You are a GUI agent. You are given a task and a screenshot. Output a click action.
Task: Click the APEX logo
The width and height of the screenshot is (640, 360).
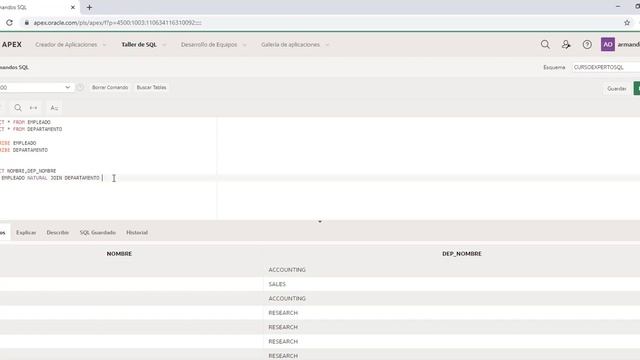(12, 44)
